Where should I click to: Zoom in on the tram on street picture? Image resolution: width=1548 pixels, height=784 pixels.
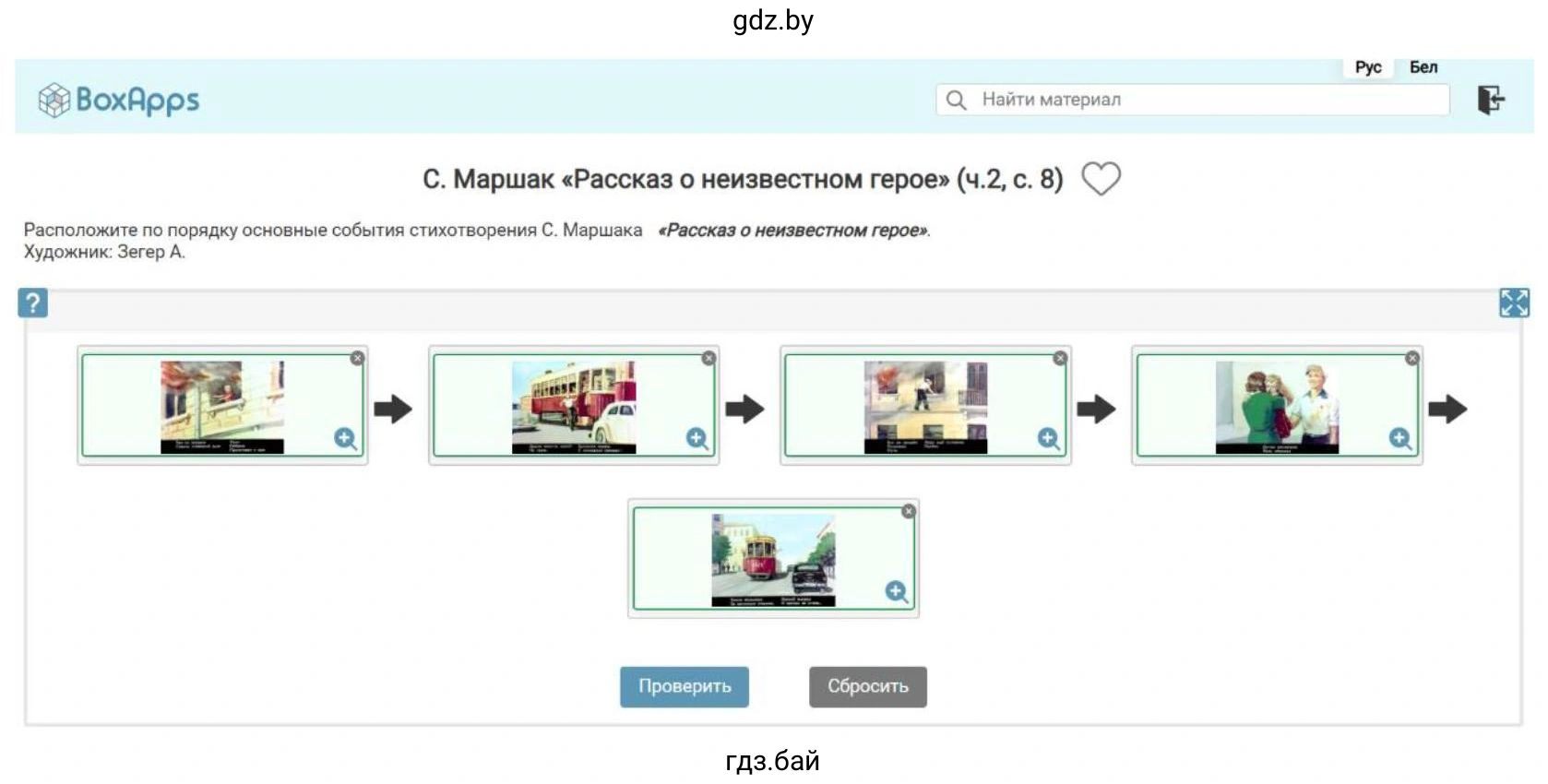pos(897,591)
